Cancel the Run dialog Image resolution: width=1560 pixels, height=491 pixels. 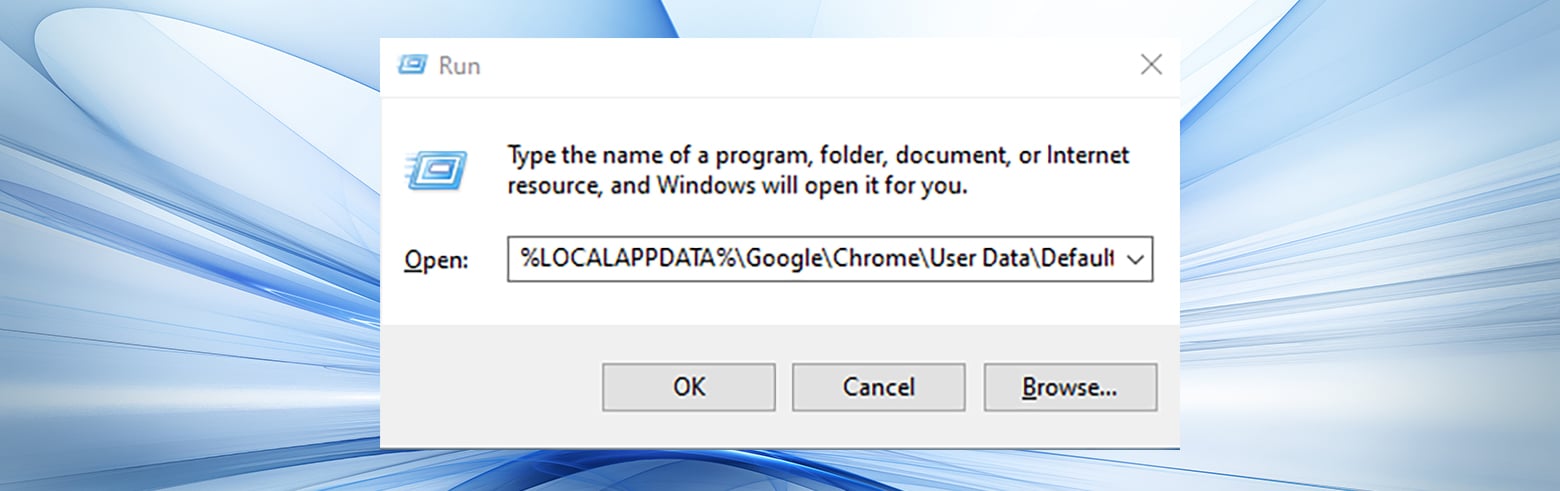pos(879,387)
